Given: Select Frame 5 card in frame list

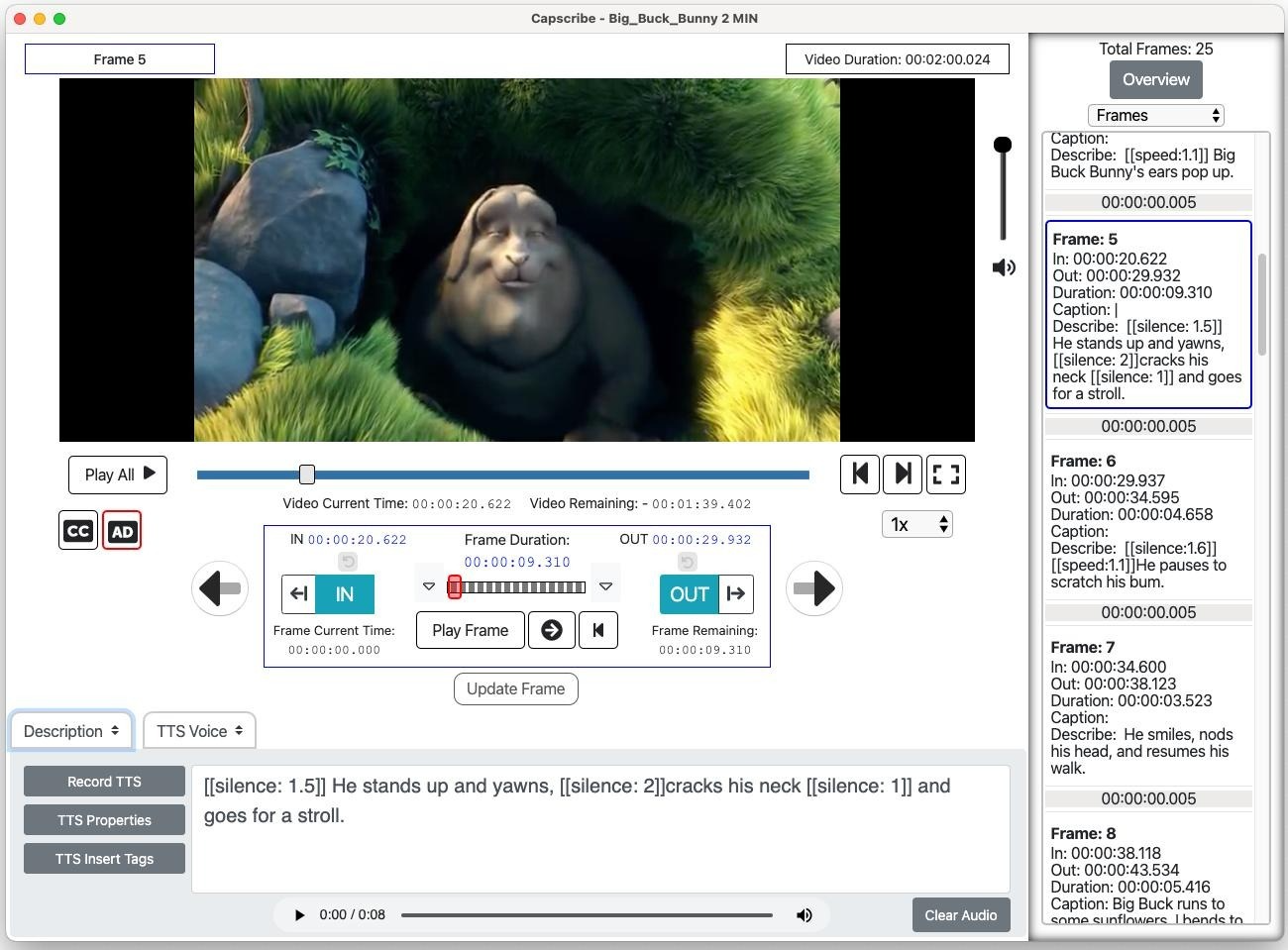Looking at the screenshot, I should coord(1148,315).
